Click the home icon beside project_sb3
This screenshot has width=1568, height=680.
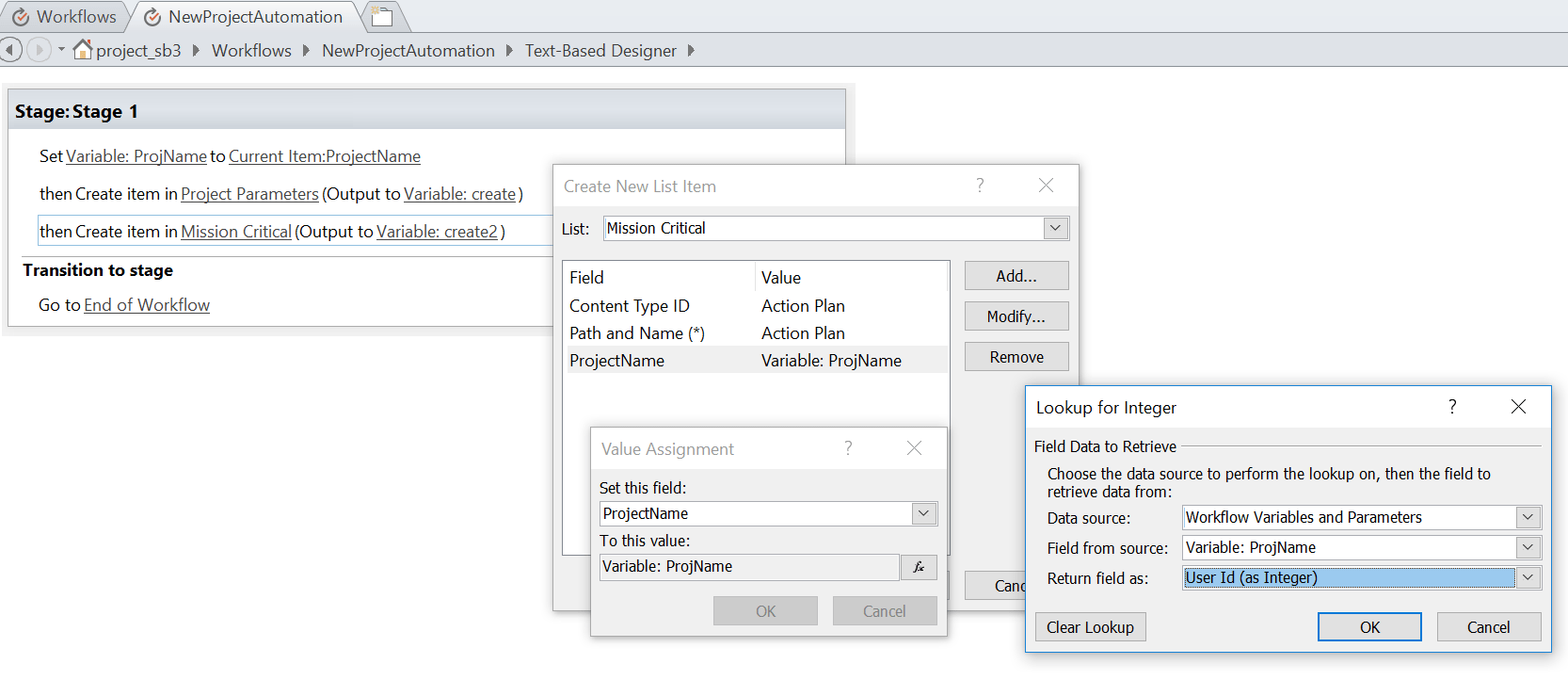(x=83, y=49)
